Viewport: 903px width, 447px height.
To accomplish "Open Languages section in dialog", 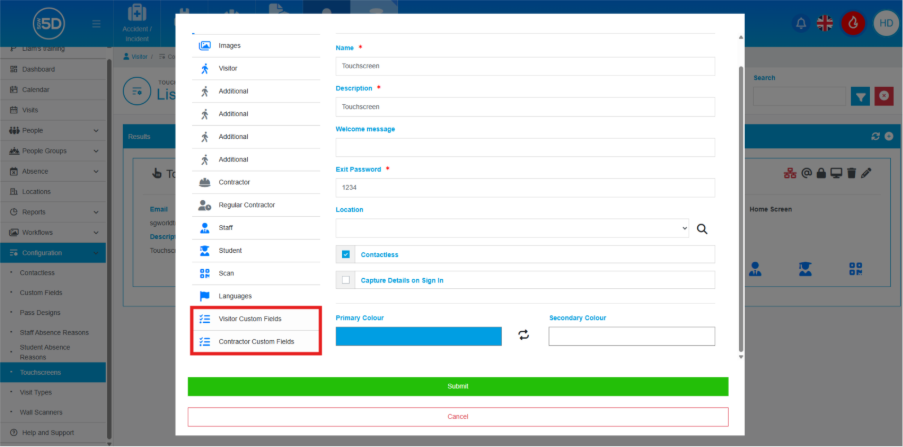I will click(256, 296).
